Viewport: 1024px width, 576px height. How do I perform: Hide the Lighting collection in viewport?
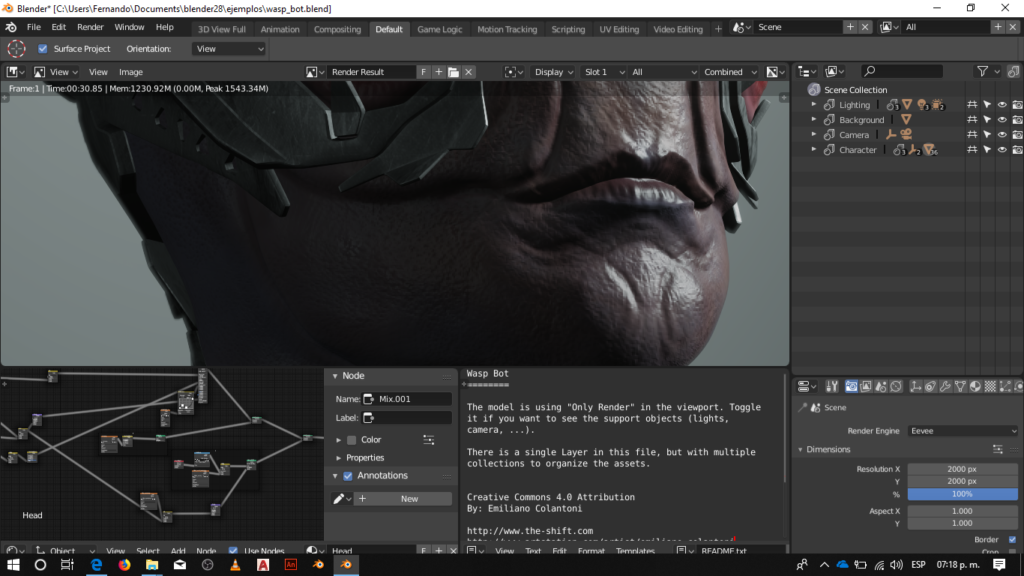coord(1002,105)
